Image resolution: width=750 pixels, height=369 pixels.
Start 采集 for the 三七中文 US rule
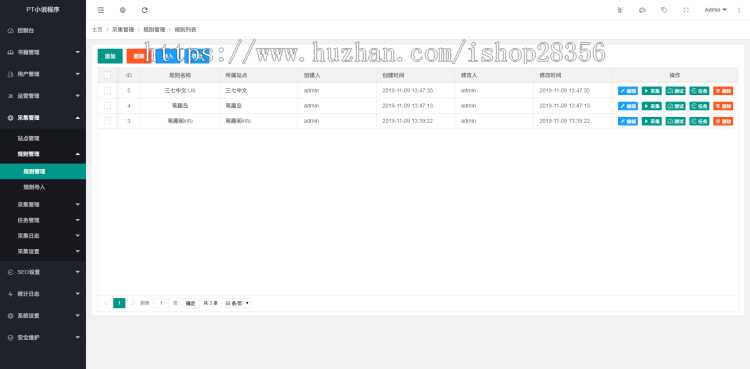point(651,91)
